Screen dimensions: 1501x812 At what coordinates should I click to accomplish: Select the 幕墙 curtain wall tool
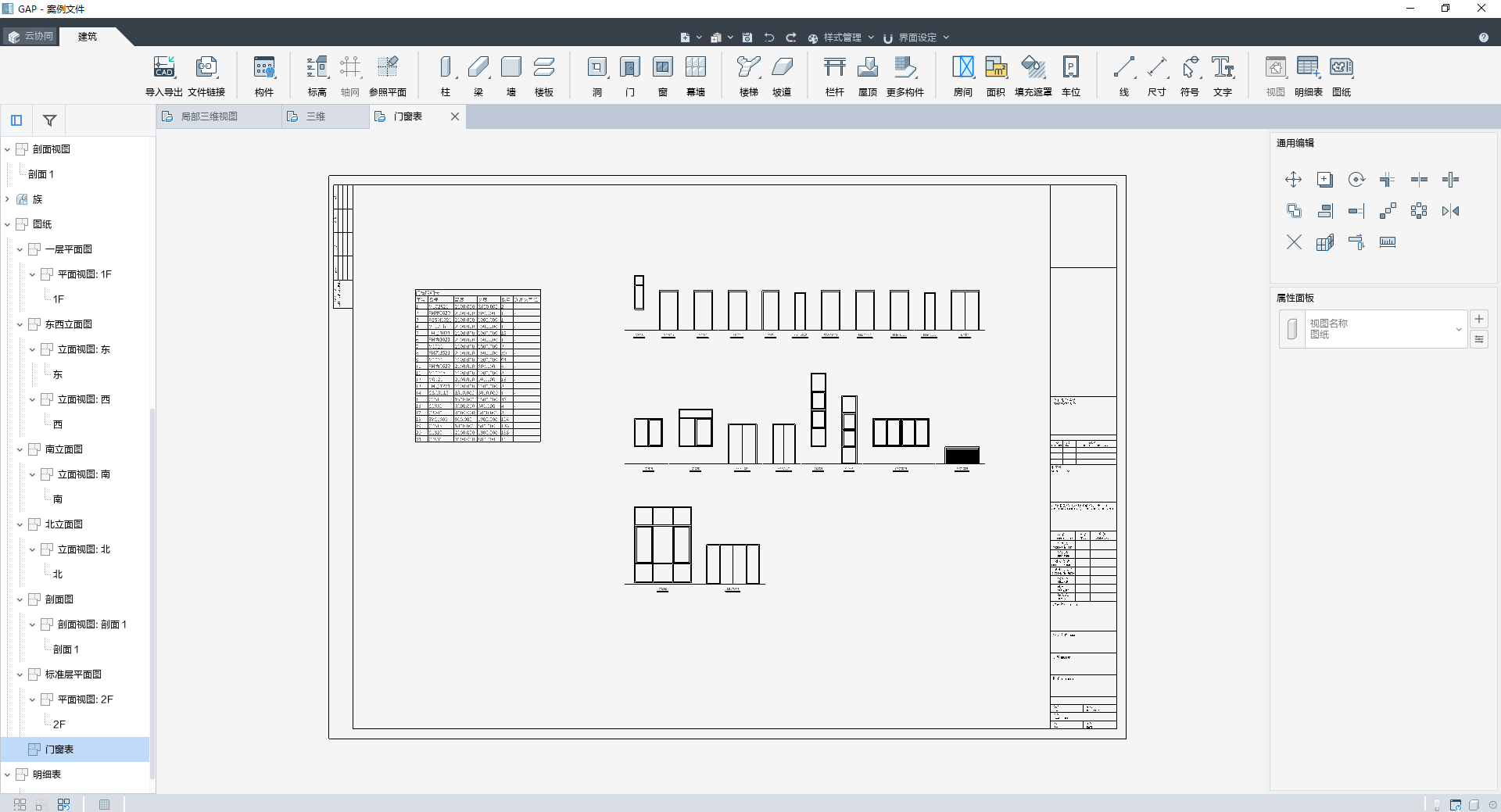[696, 76]
